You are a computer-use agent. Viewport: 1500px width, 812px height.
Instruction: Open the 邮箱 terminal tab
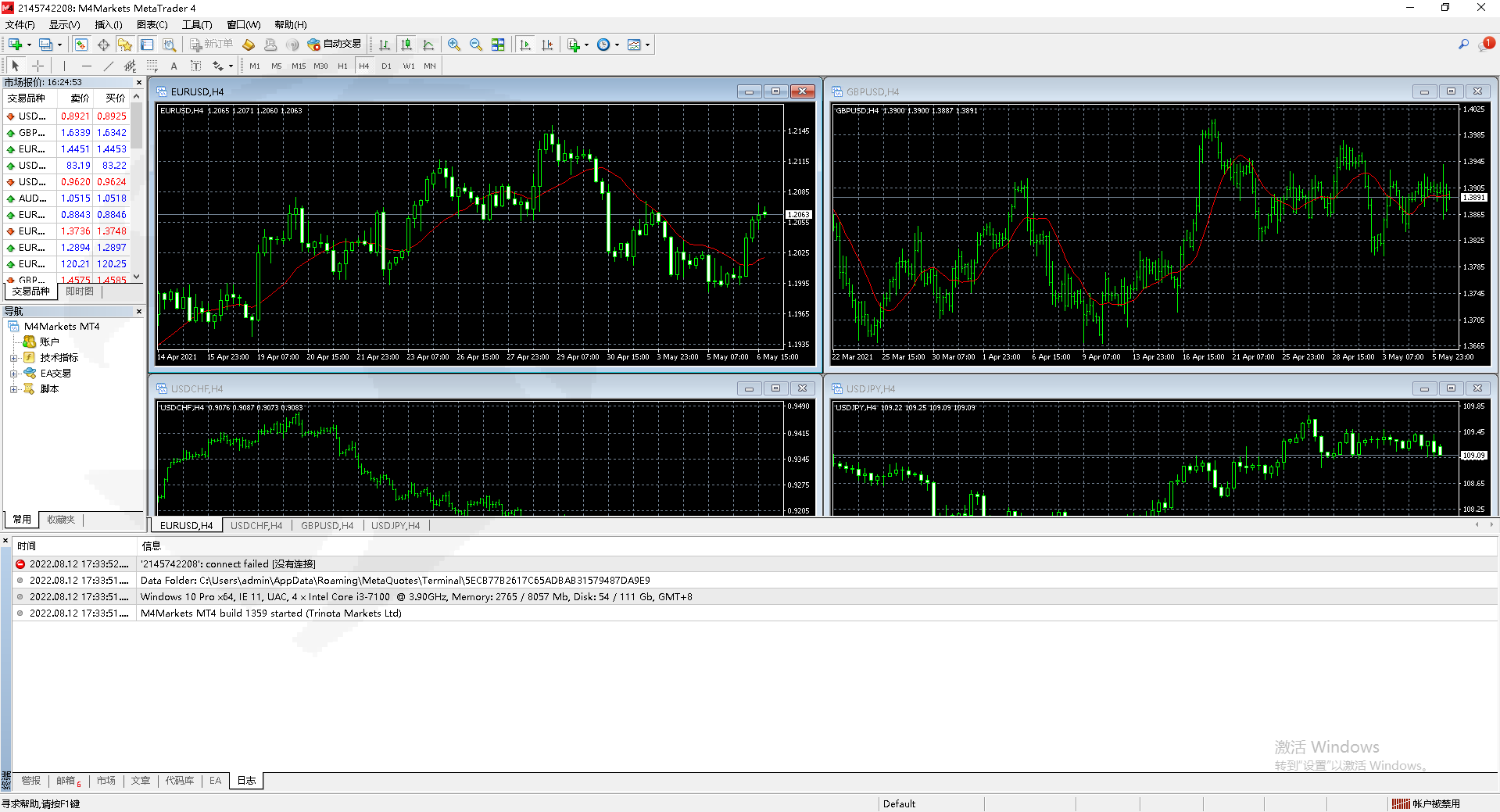pyautogui.click(x=66, y=781)
